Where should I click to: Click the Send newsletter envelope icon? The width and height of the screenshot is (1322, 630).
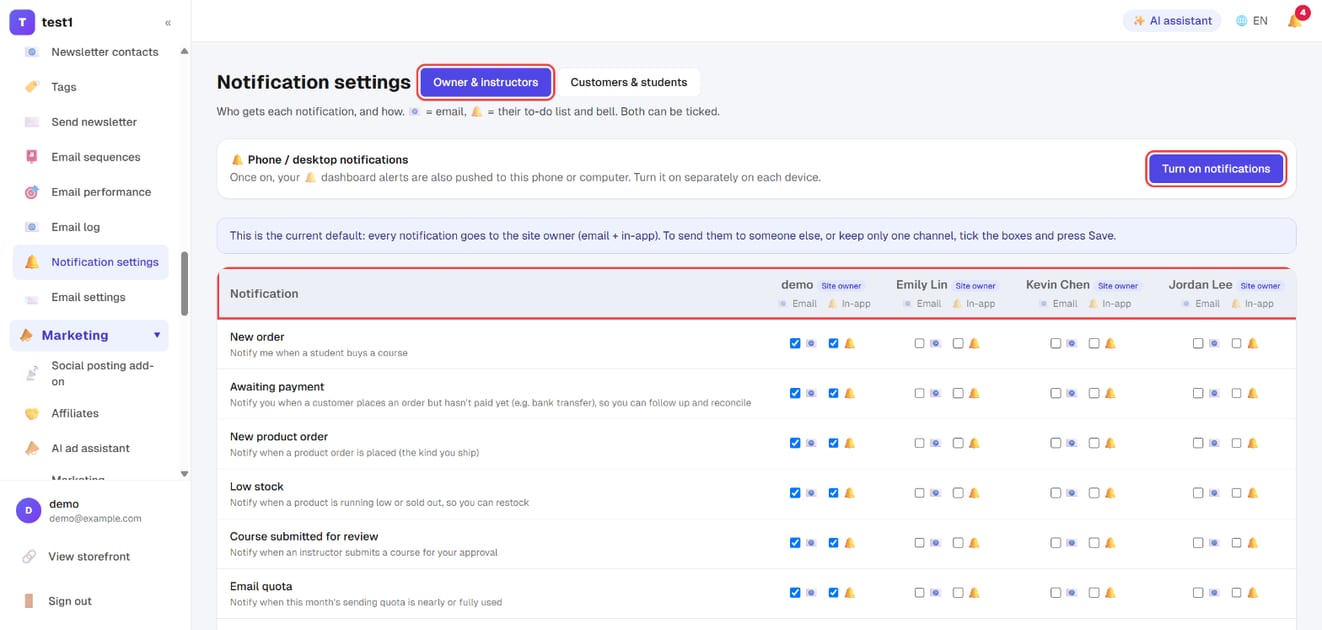[32, 122]
